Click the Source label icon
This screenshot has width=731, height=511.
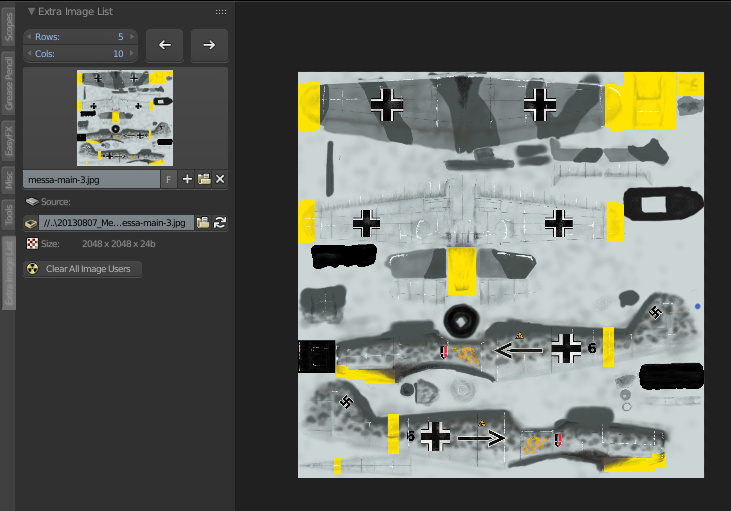click(32, 201)
